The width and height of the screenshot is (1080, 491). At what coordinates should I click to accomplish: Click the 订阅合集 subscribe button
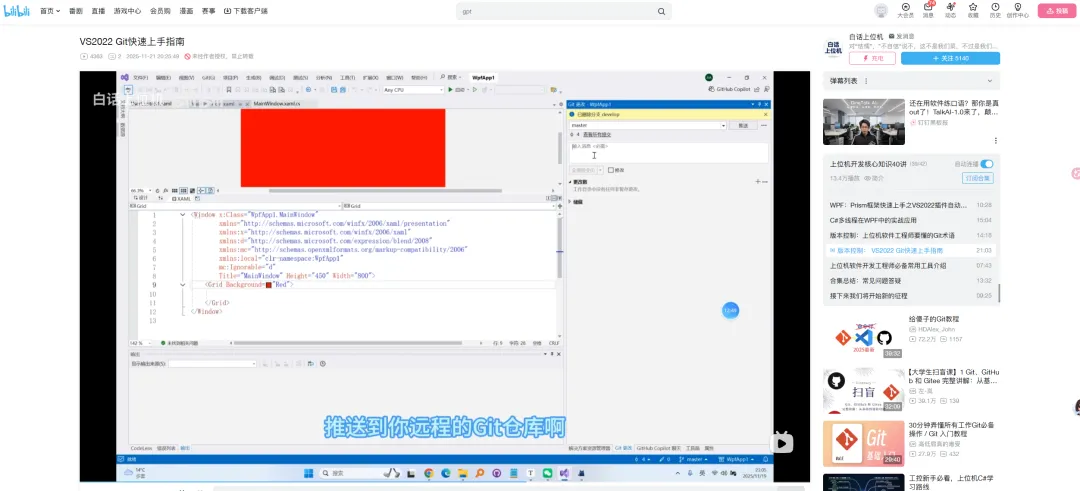pyautogui.click(x=977, y=178)
